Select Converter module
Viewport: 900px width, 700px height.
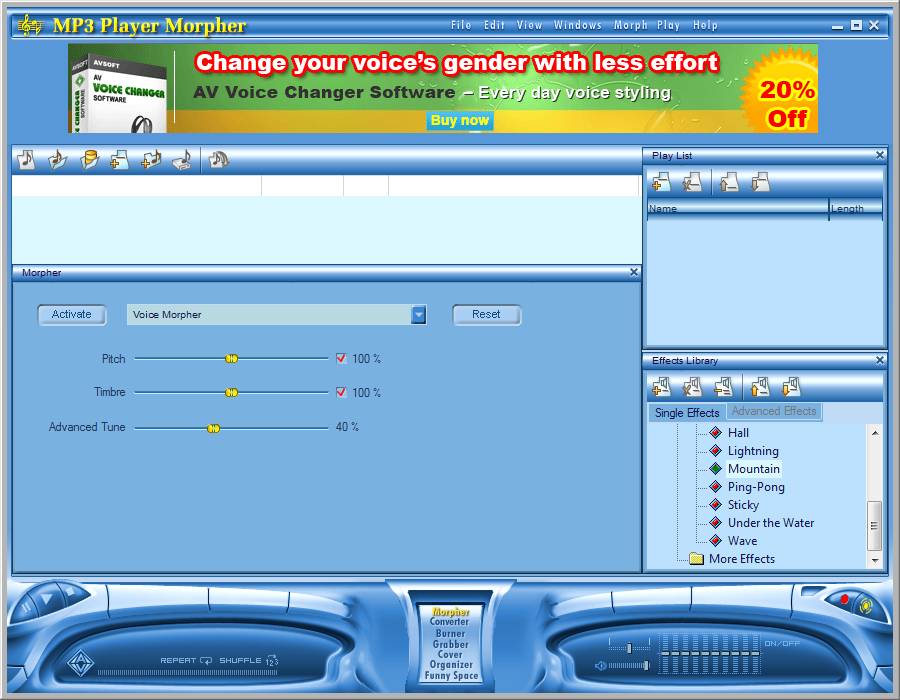449,622
